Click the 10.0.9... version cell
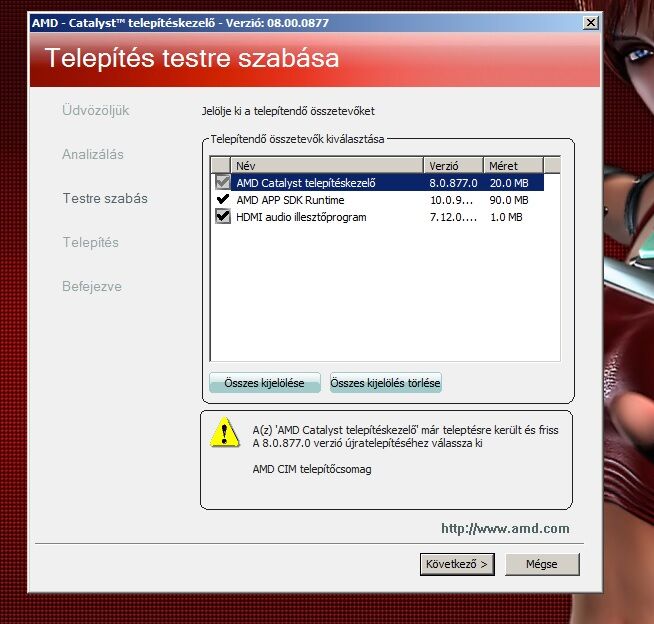The height and width of the screenshot is (624, 654). [x=452, y=200]
